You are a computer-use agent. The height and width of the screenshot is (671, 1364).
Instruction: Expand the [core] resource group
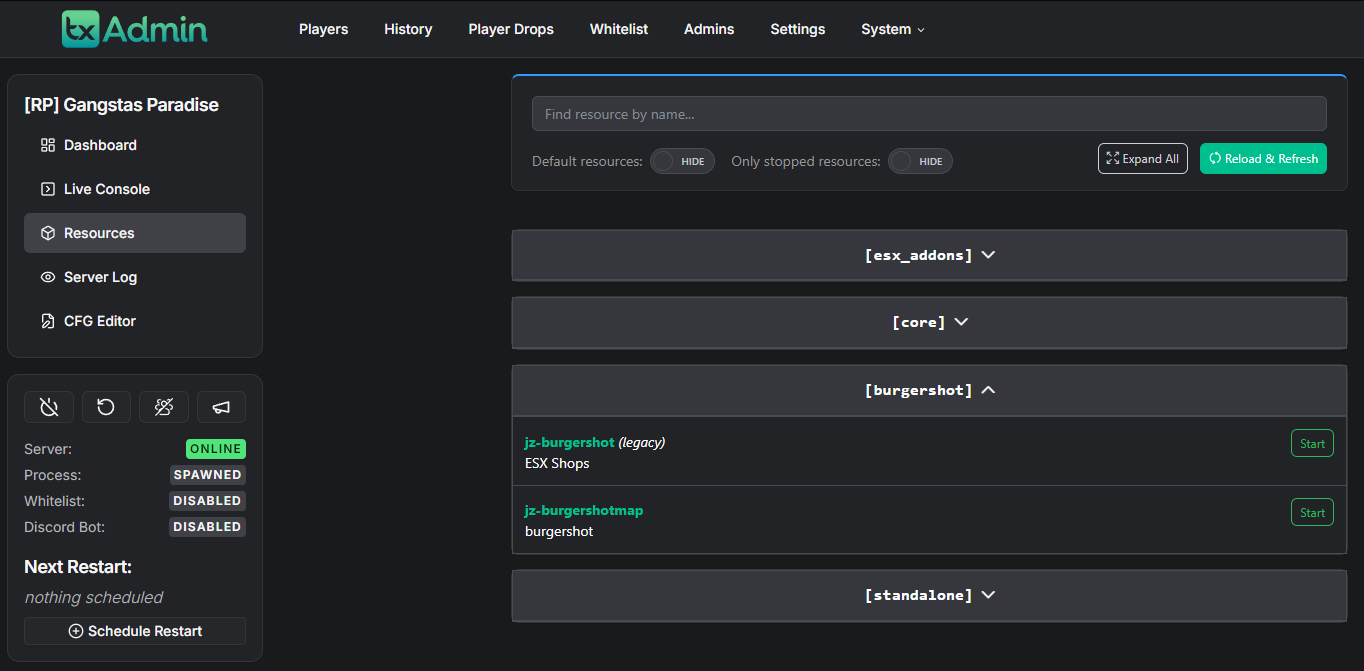click(x=929, y=322)
